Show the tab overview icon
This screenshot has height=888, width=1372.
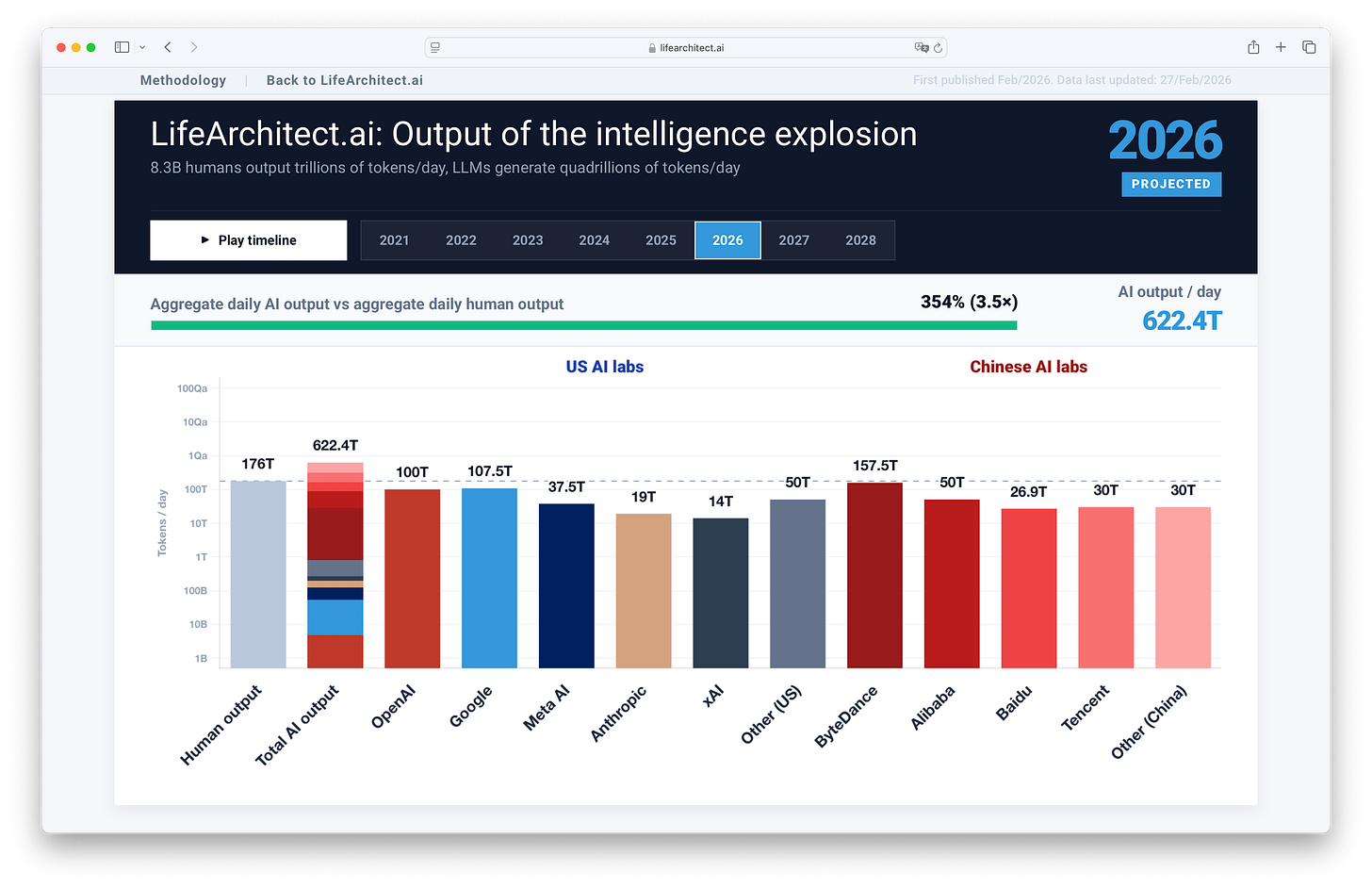(x=1309, y=47)
